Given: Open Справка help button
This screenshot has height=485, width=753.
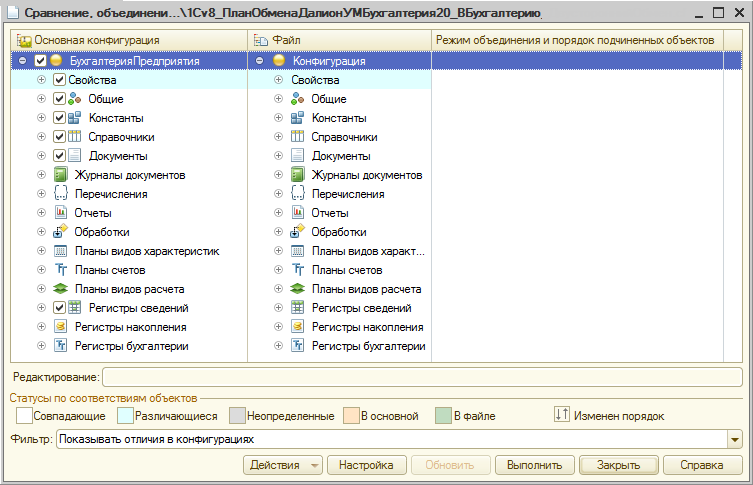Looking at the screenshot, I should [702, 465].
